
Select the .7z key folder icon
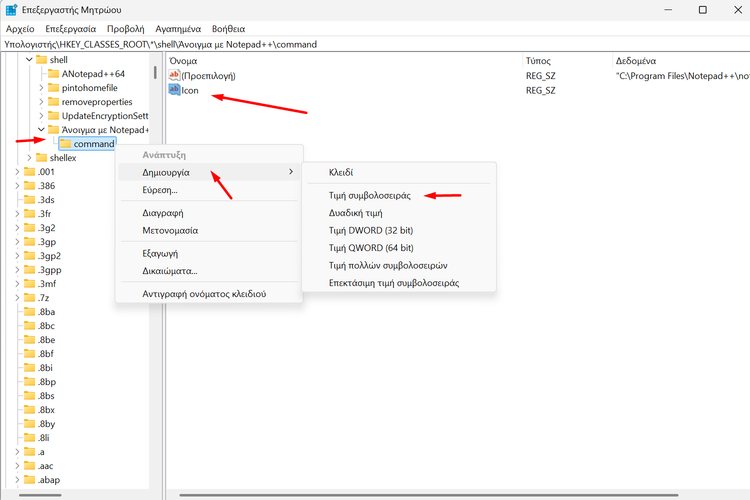[x=29, y=298]
